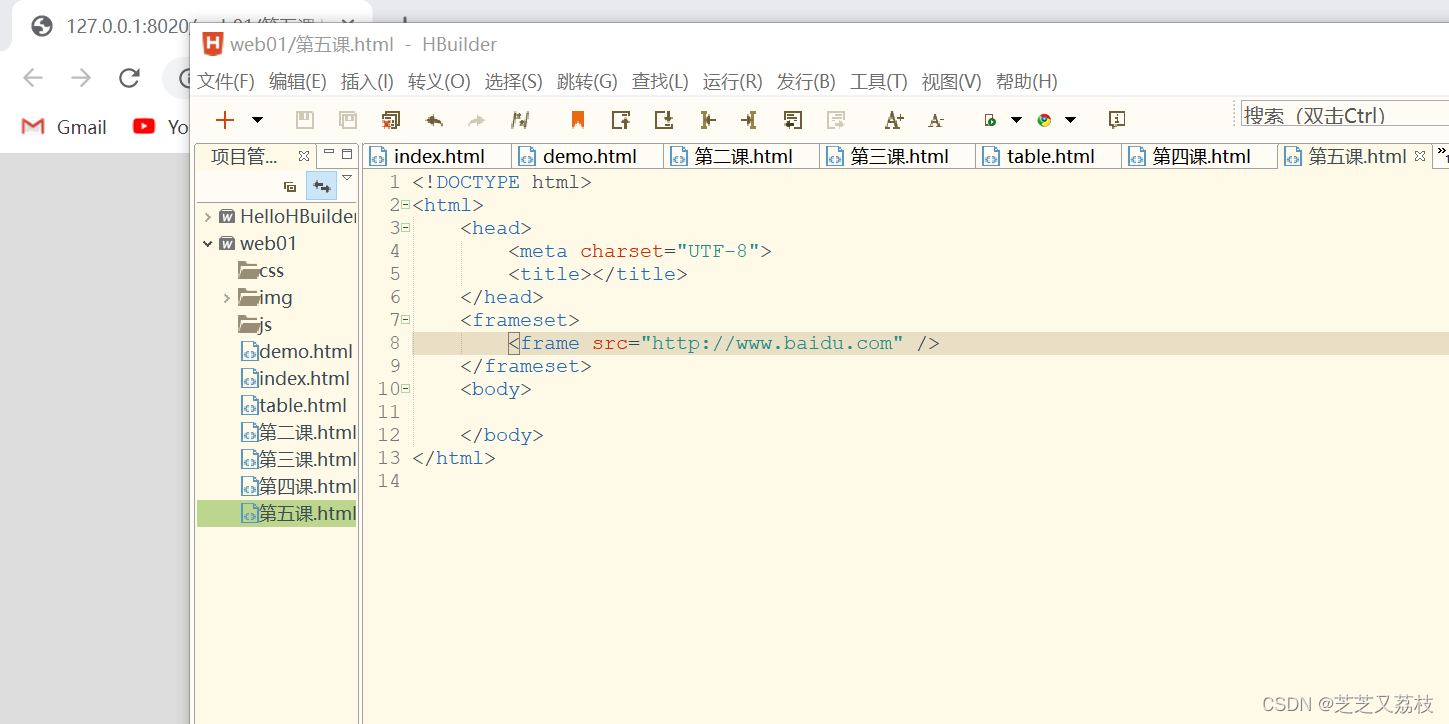Click the info/tip icon at toolbar end
Screen dimensions: 1449x724
coord(1117,120)
